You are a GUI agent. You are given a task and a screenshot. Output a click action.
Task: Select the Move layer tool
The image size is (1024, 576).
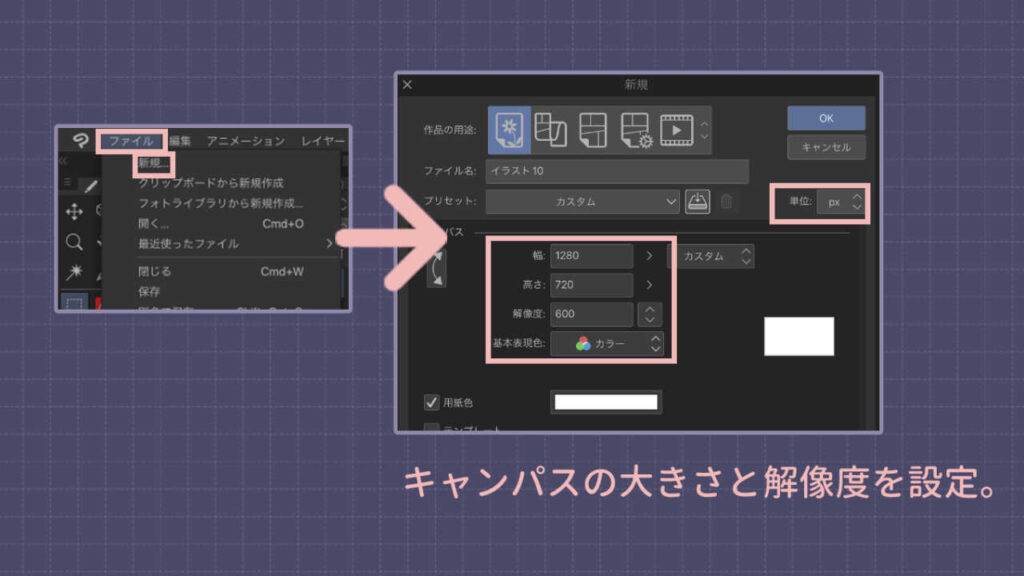point(74,212)
